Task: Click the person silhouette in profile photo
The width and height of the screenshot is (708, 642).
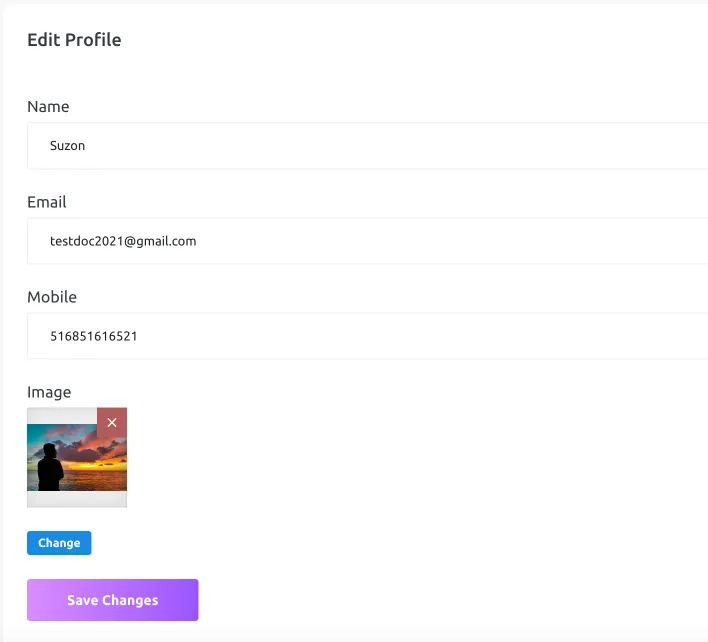Action: click(x=50, y=467)
